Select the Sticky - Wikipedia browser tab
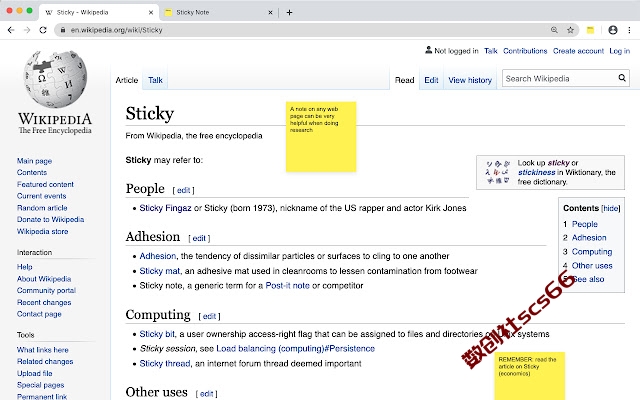 click(99, 12)
